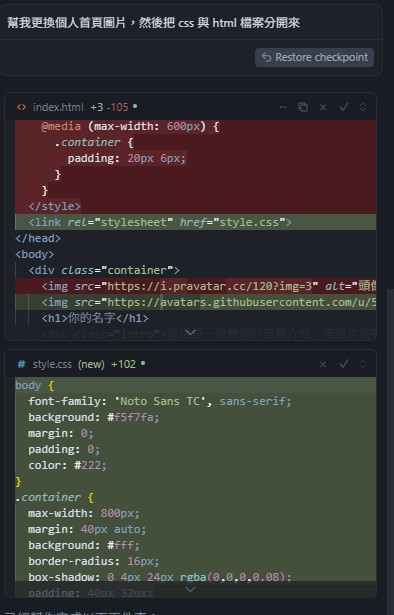Viewport: 394px width, 615px height.
Task: Toggle the expand/collapse arrows on the index.html diff
Action: tap(363, 107)
